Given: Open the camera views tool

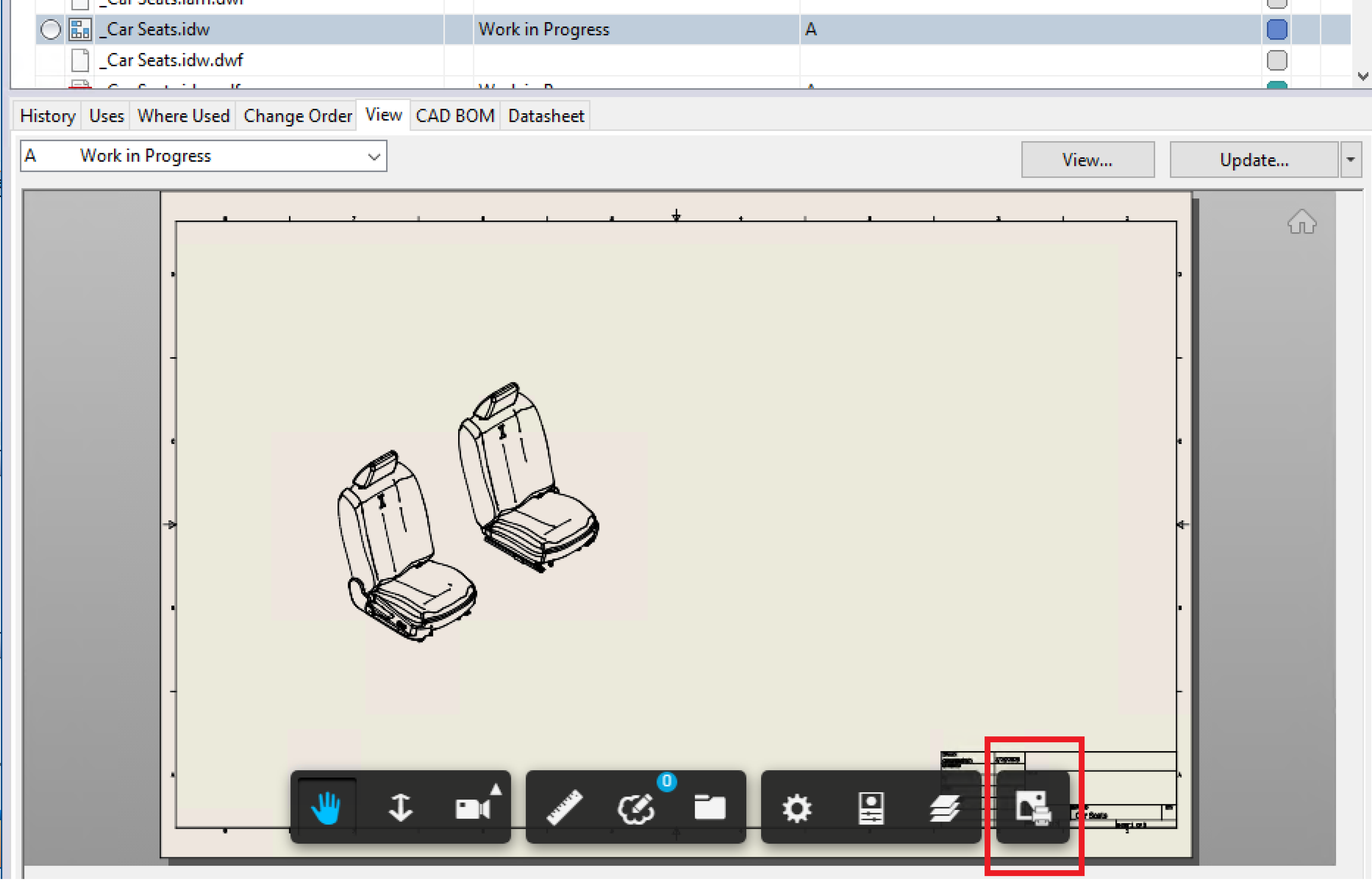Looking at the screenshot, I should pyautogui.click(x=474, y=807).
